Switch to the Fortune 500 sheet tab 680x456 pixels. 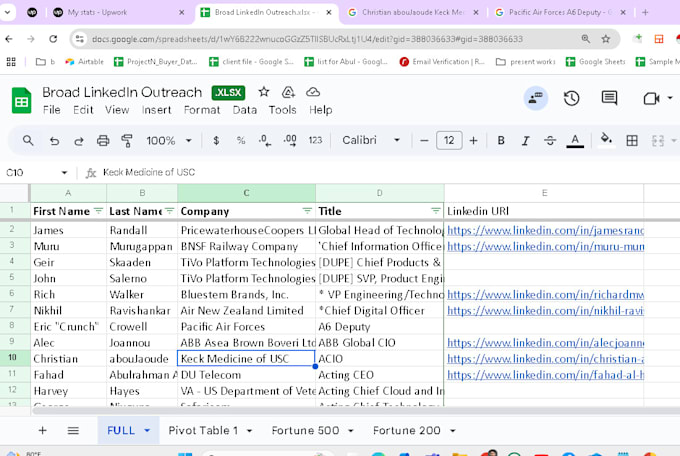[305, 430]
